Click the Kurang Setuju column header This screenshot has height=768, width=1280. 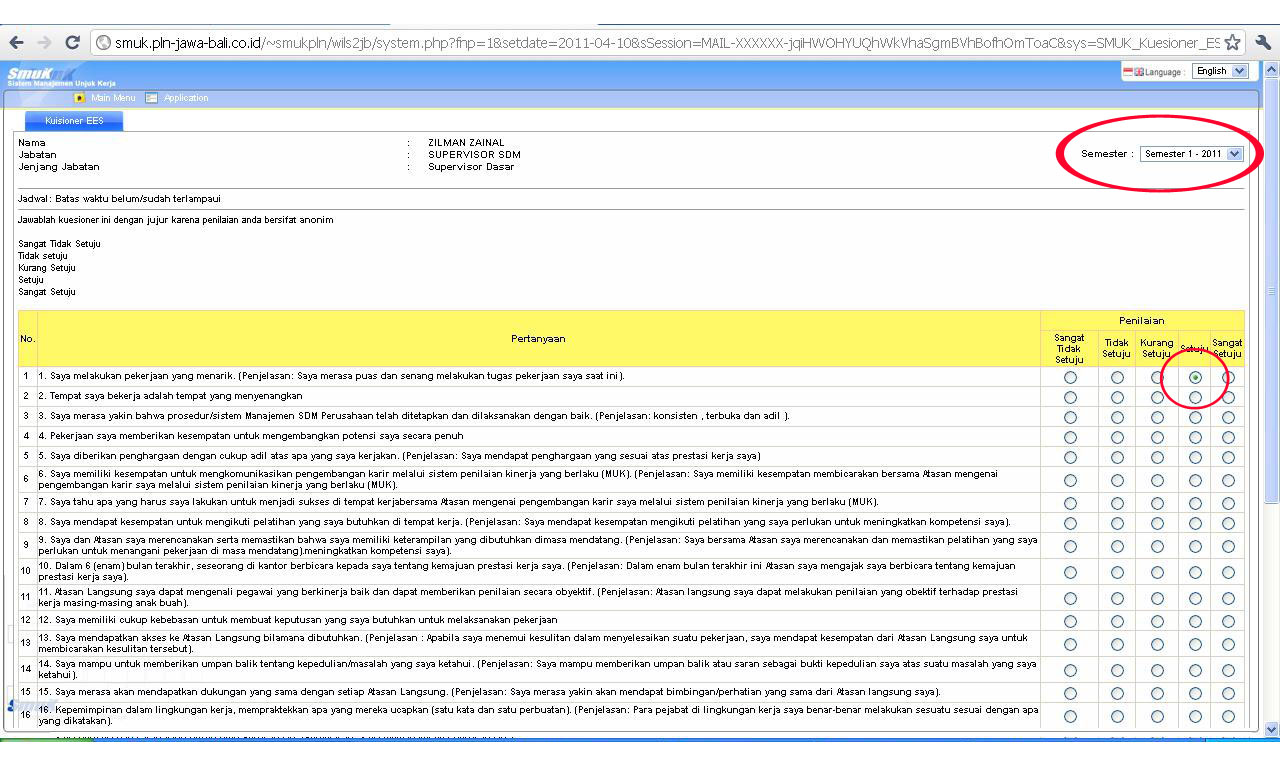pyautogui.click(x=1156, y=348)
